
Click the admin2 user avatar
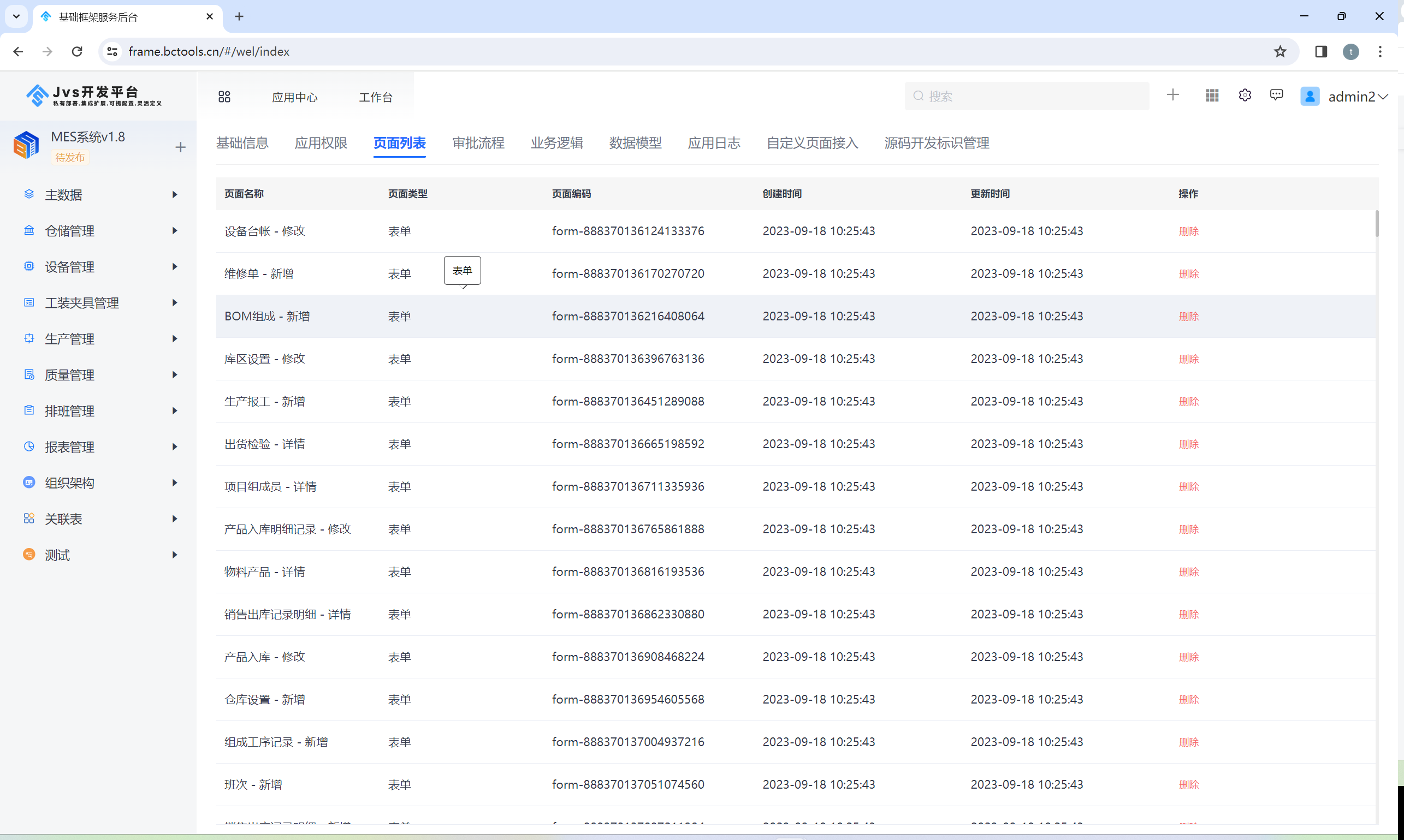click(x=1310, y=96)
